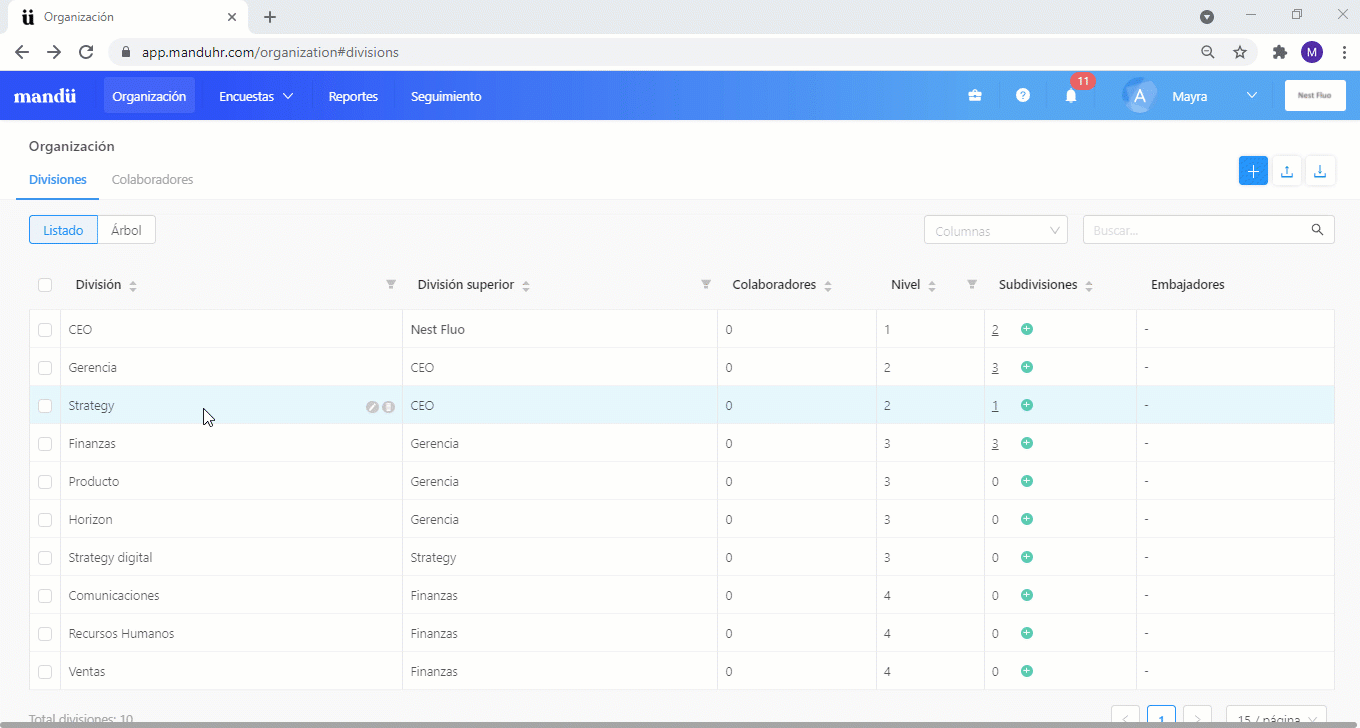Sort by División superior column
This screenshot has height=728, width=1360.
click(x=526, y=286)
